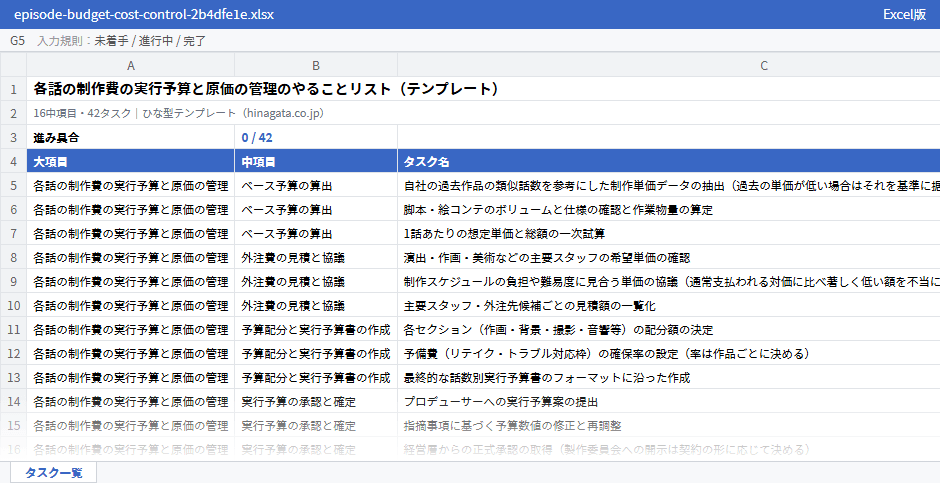Click task 予備費の確保率の設定

click(x=668, y=353)
